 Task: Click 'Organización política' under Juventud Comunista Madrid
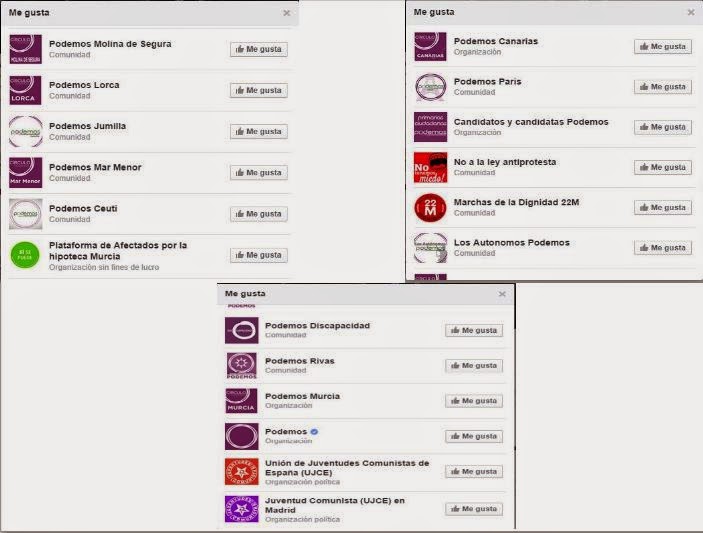(302, 520)
